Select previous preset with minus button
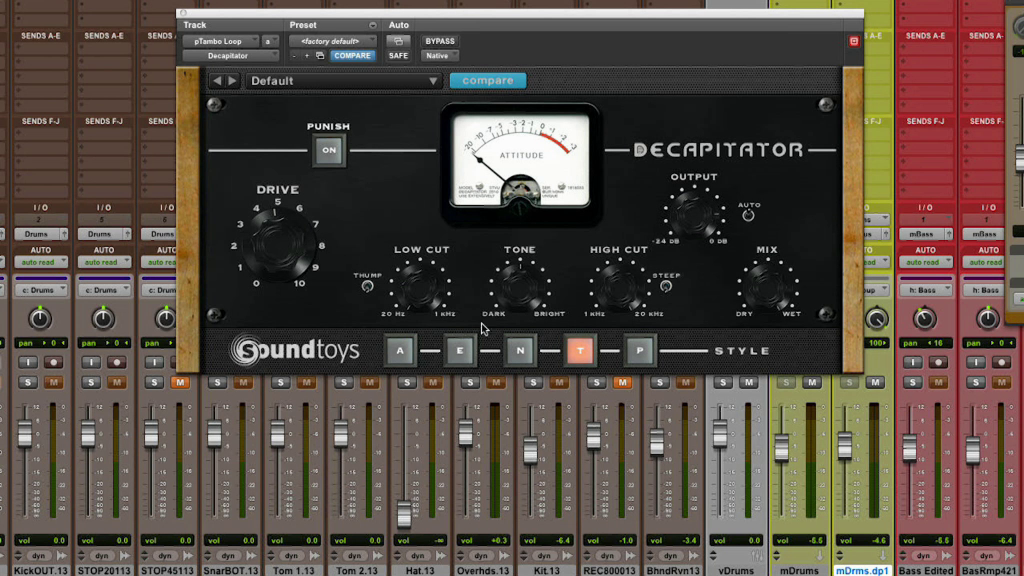Screen dimensions: 1024x576 (294, 56)
